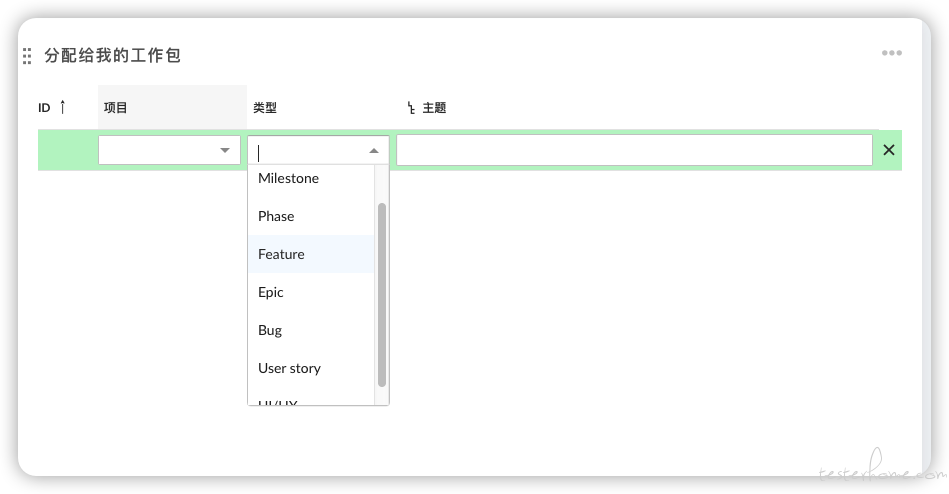Click the ID column header
Image resolution: width=949 pixels, height=494 pixels.
point(44,108)
